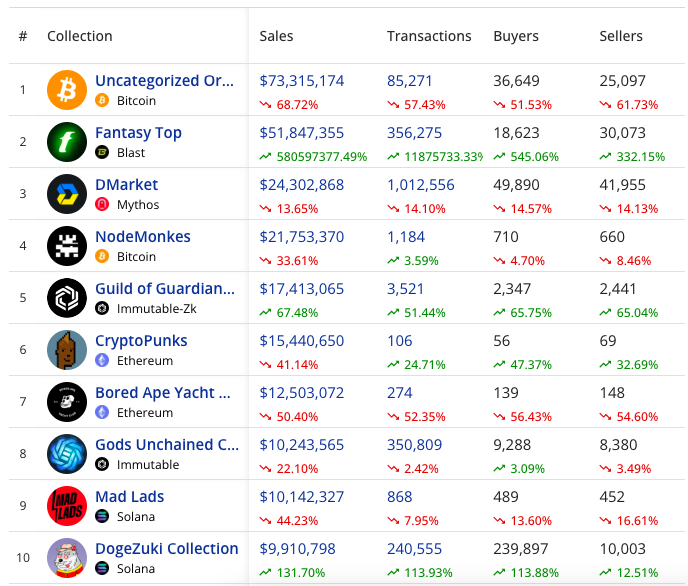Open the Bored Ape Yacht ... link

tap(163, 393)
